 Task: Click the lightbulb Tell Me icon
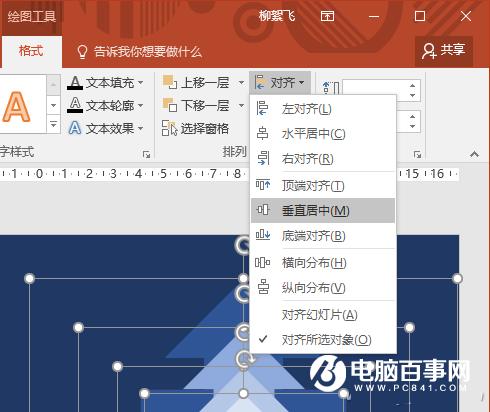82,52
